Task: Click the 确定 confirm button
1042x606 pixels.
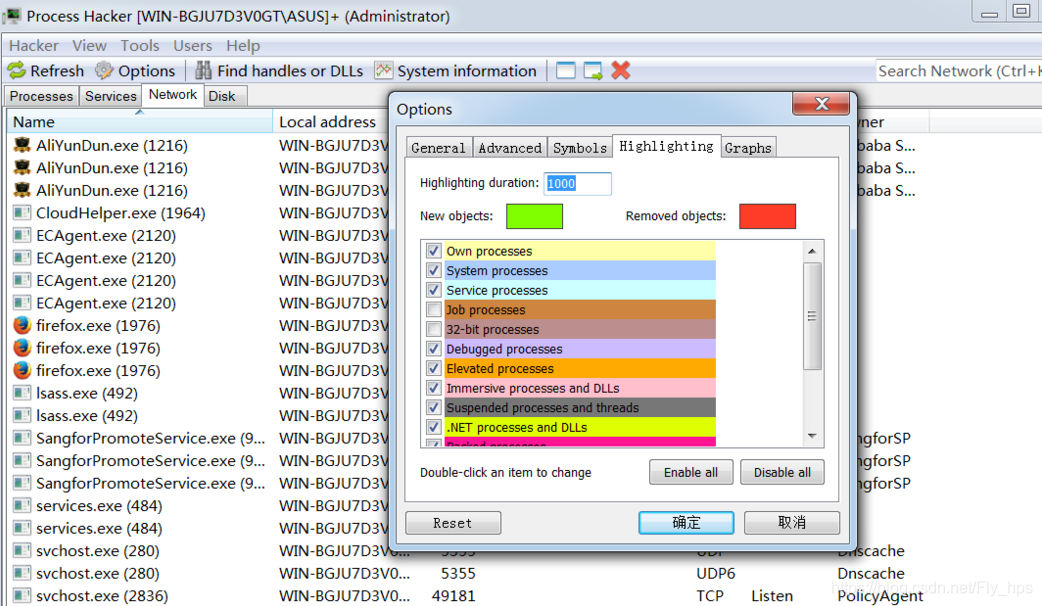Action: (686, 523)
